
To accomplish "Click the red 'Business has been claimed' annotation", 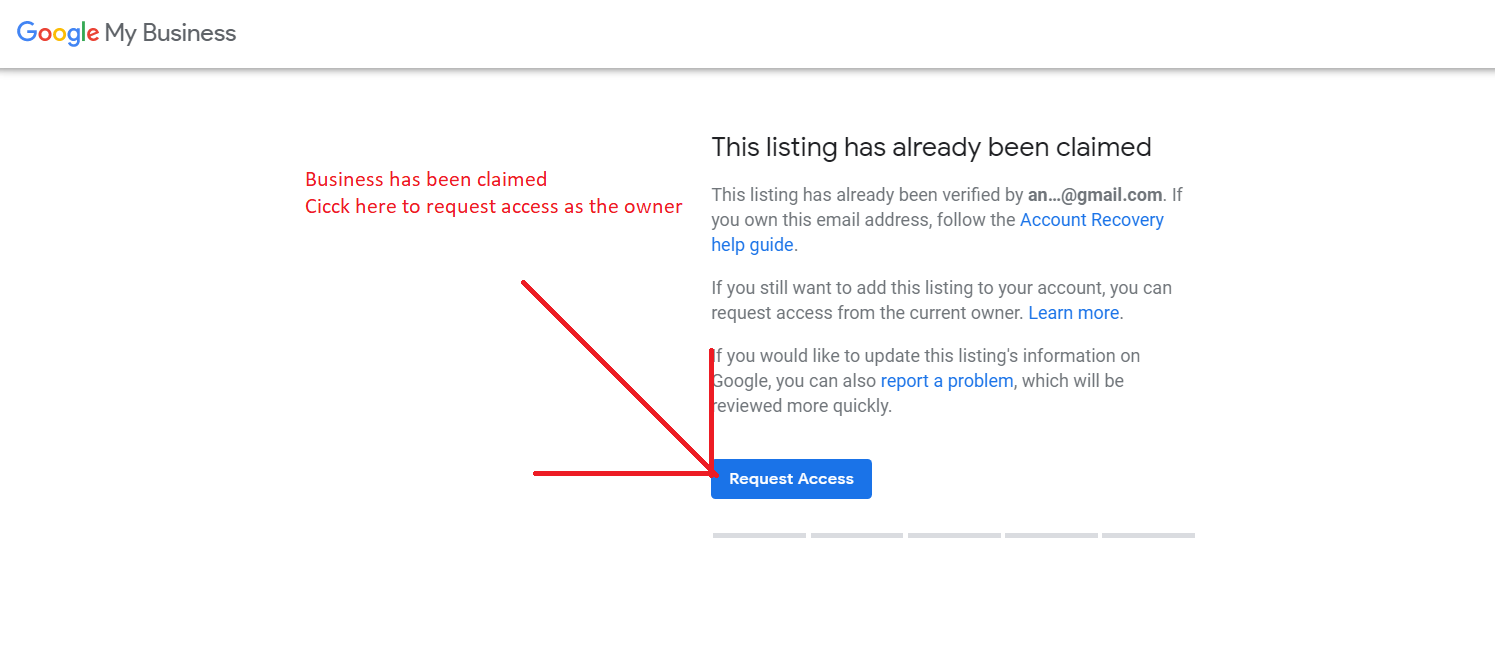I will (x=426, y=180).
